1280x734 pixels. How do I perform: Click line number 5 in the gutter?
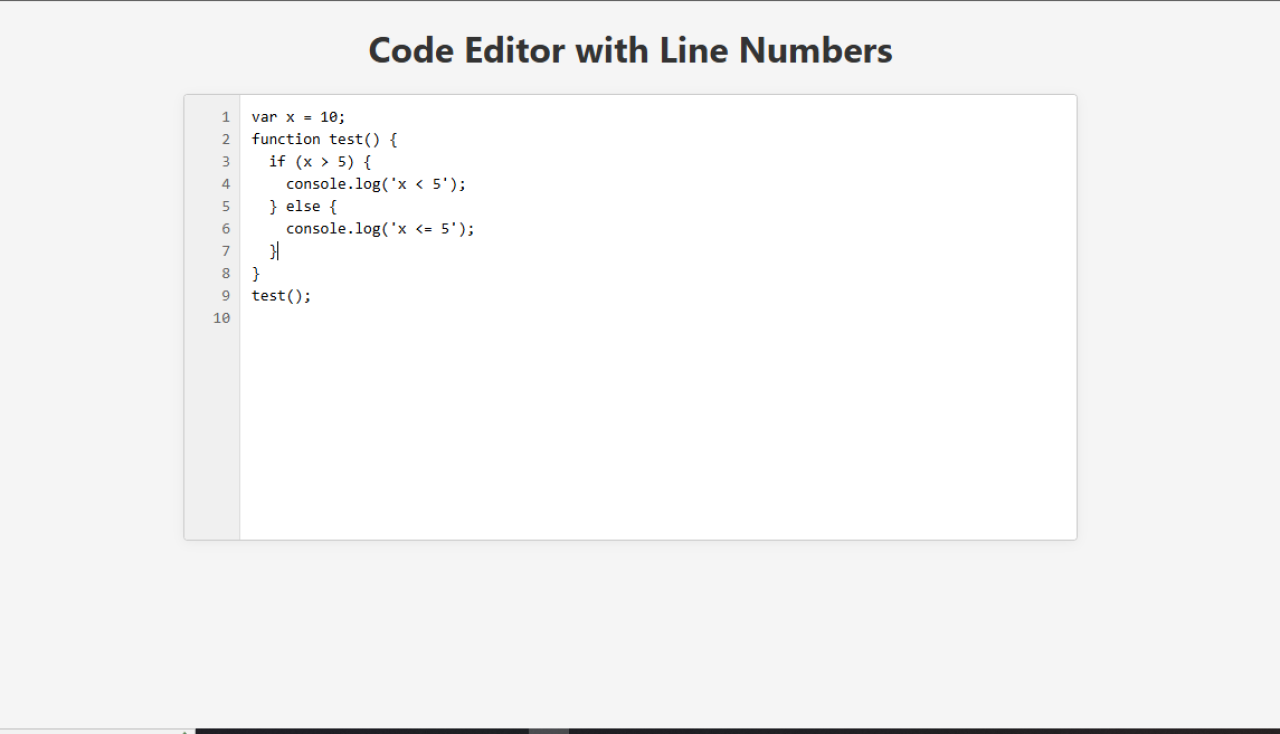point(226,206)
